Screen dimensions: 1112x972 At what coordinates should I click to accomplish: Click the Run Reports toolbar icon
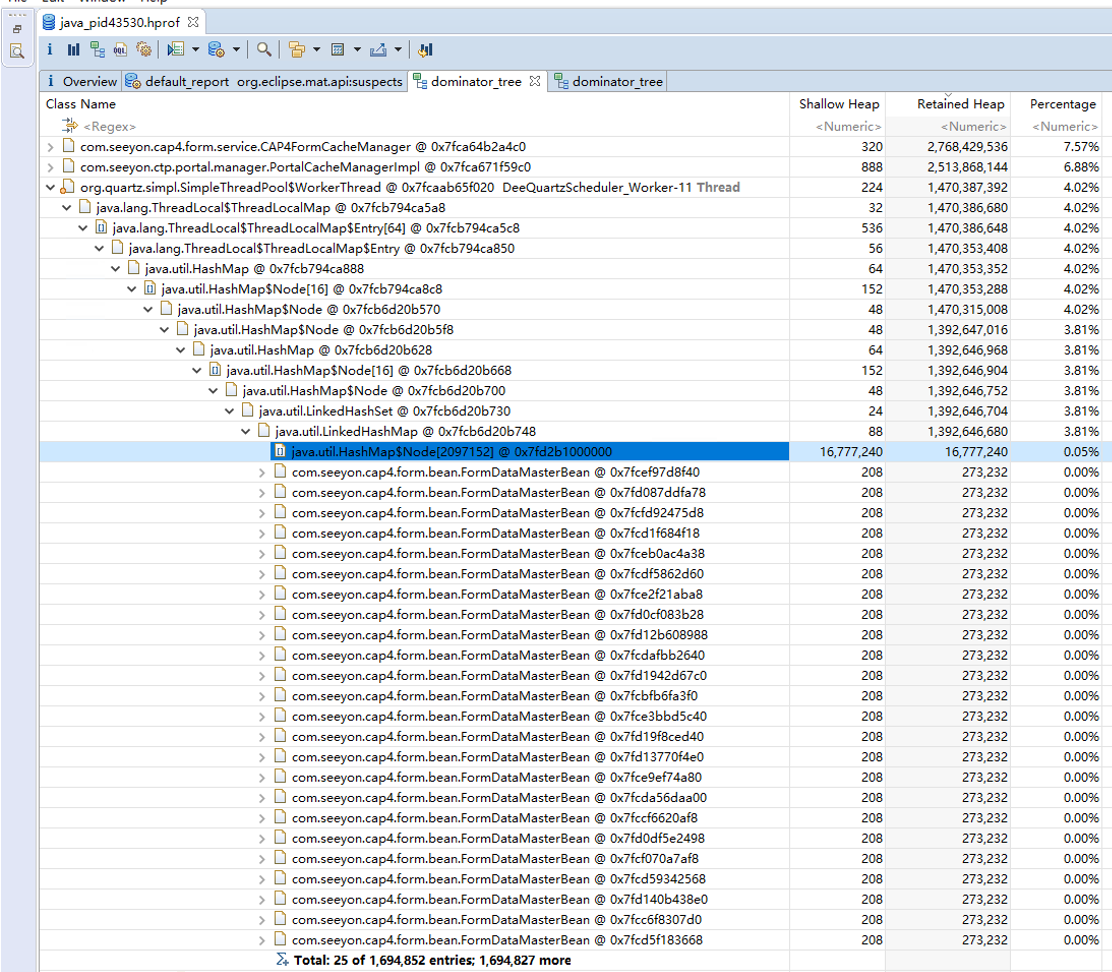tap(177, 49)
